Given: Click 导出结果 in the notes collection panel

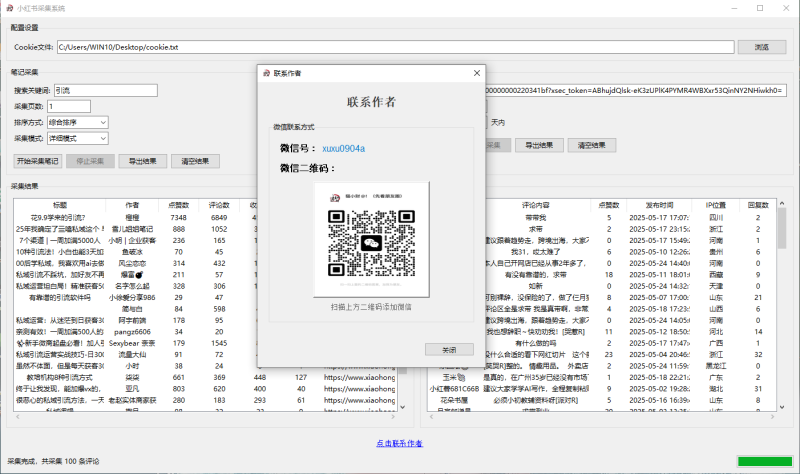Looking at the screenshot, I should click(143, 161).
